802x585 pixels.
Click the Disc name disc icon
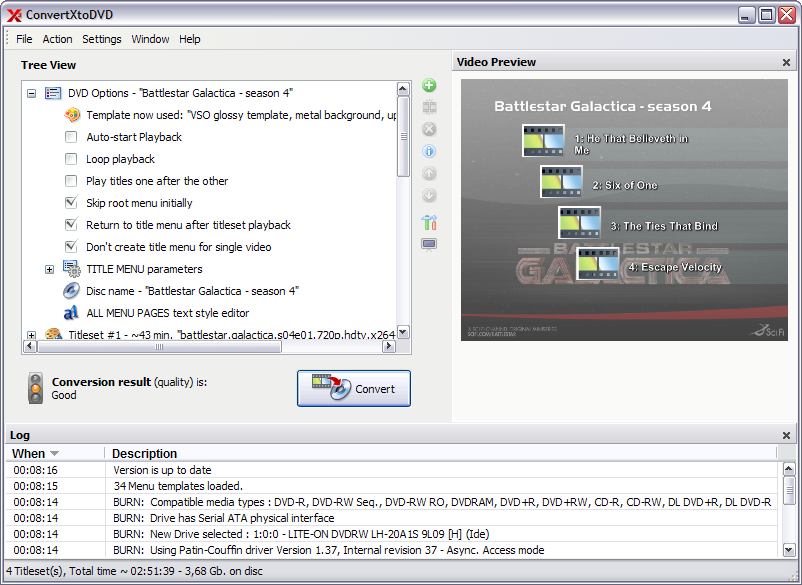(72, 290)
